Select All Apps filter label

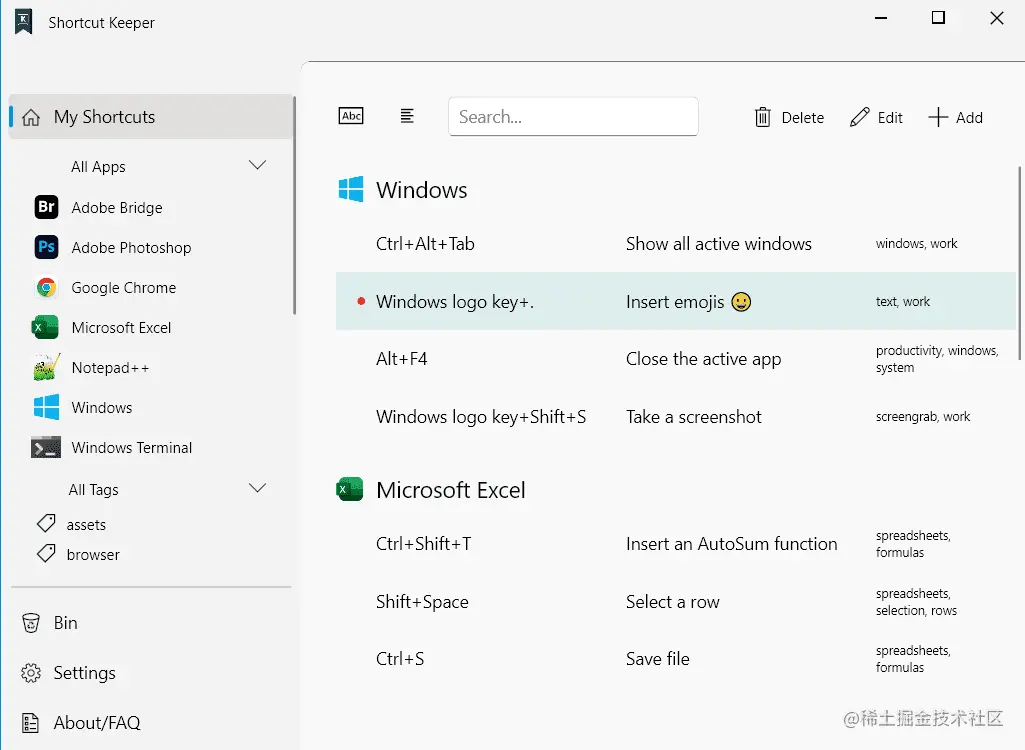[98, 167]
